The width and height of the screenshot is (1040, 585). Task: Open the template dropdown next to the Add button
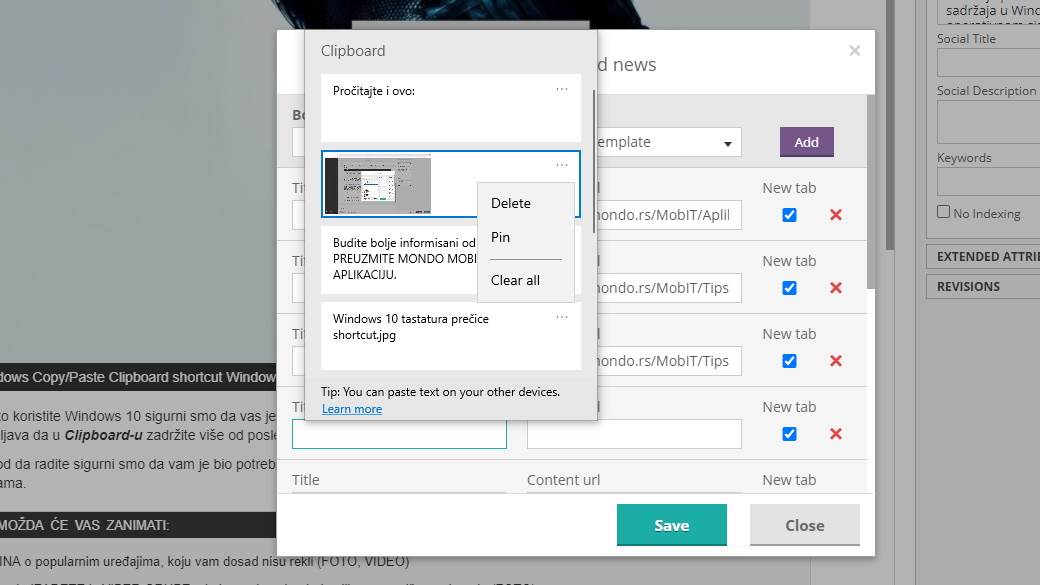coord(665,142)
